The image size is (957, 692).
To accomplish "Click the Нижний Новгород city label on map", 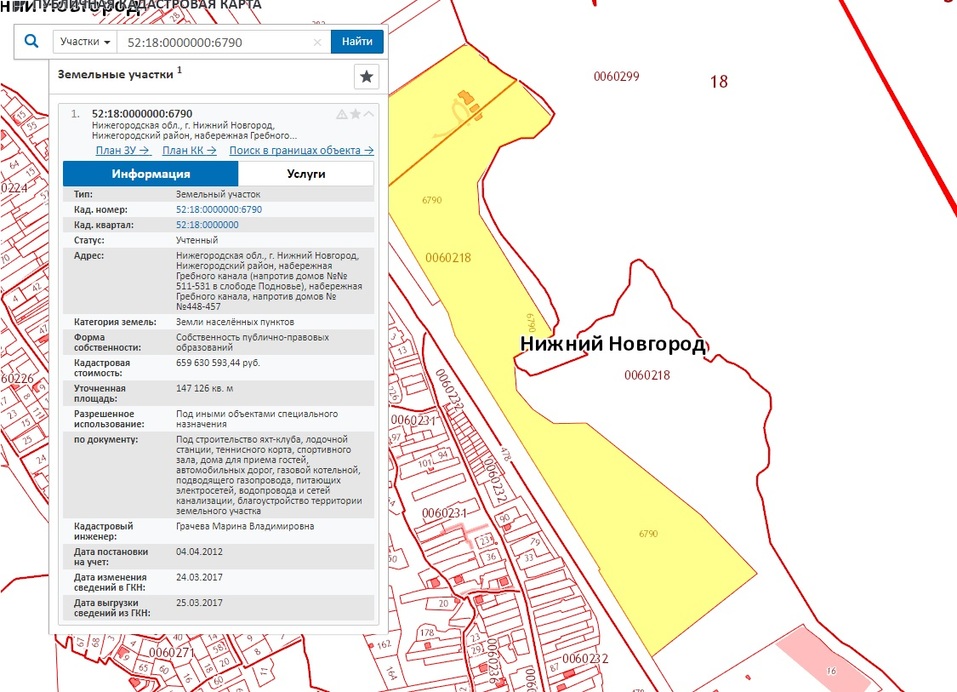I will [612, 346].
